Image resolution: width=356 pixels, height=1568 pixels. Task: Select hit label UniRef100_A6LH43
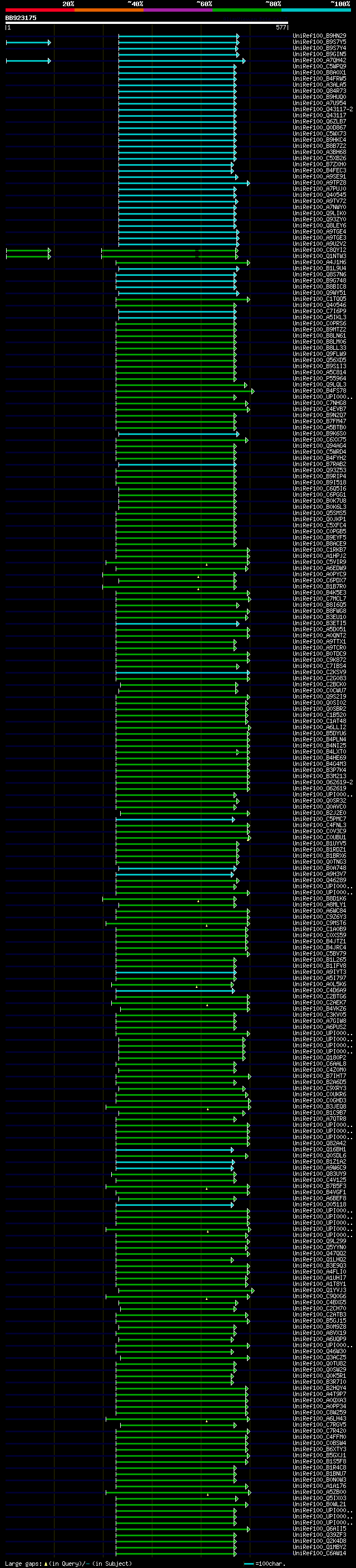pyautogui.click(x=319, y=1418)
